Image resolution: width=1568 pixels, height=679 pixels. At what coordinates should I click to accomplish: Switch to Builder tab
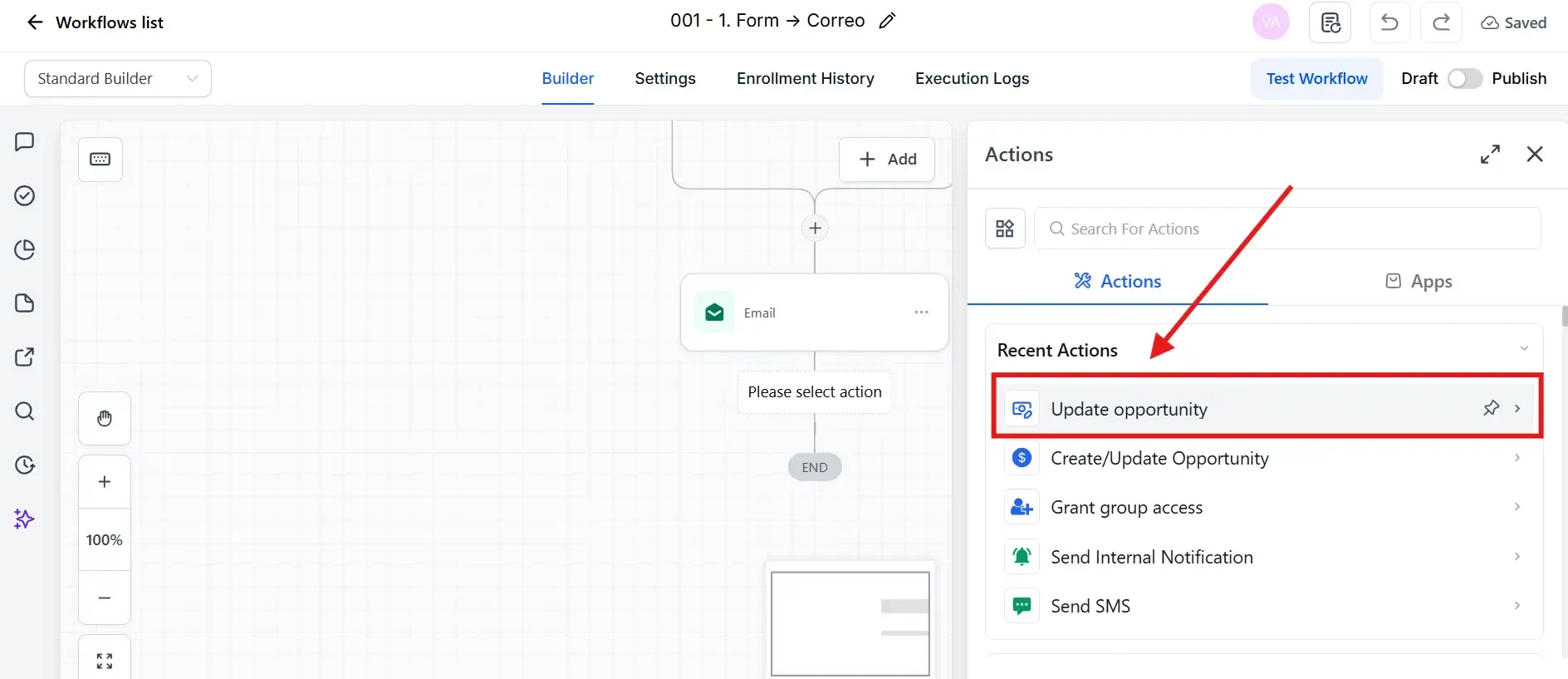point(568,78)
